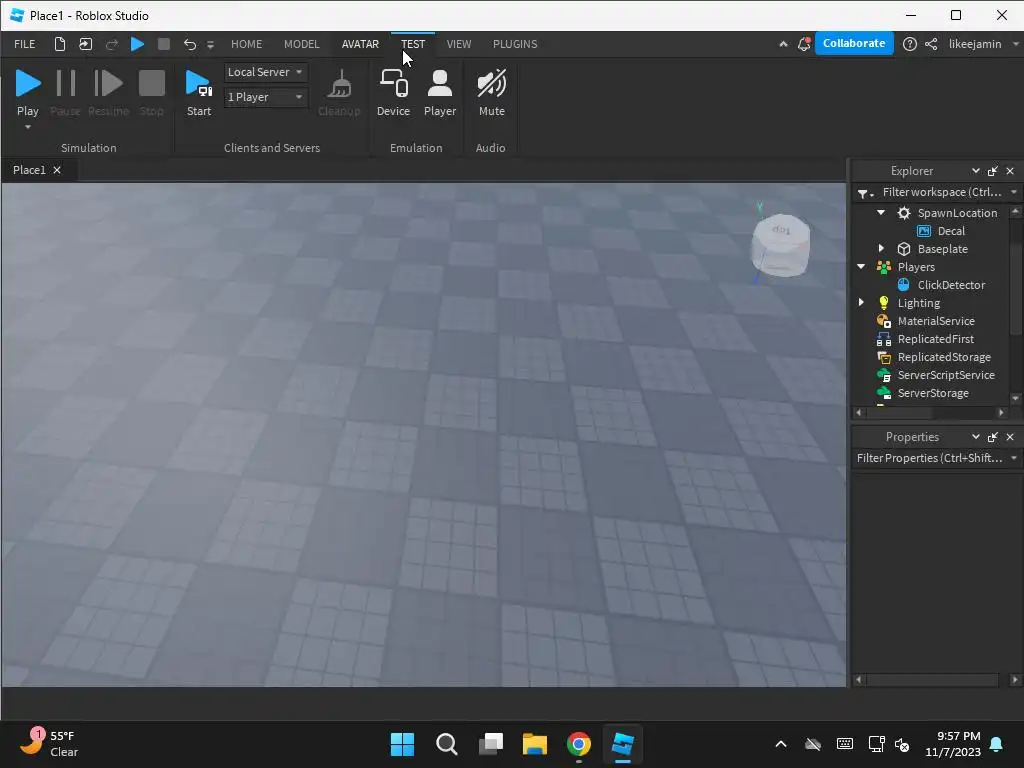Switch to the TEST ribbon tab
The width and height of the screenshot is (1024, 768).
pos(413,44)
